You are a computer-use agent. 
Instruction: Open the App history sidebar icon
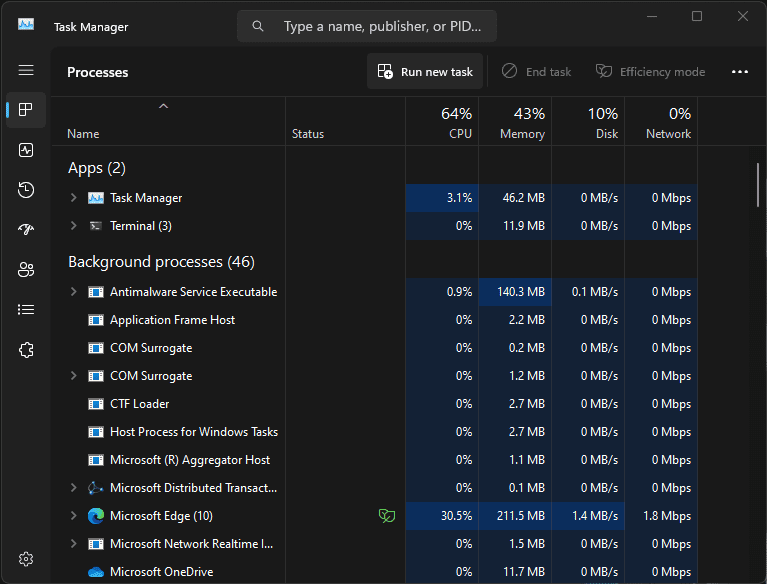pos(26,190)
